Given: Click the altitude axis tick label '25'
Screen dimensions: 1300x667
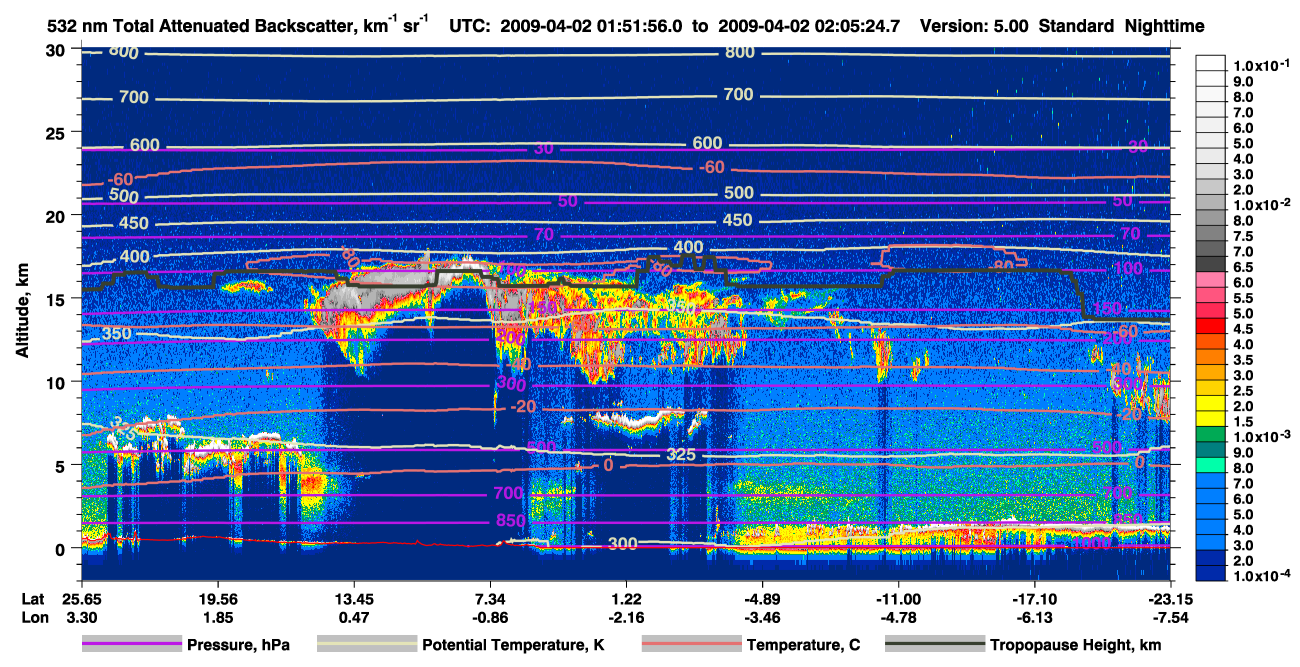Looking at the screenshot, I should coord(58,133).
